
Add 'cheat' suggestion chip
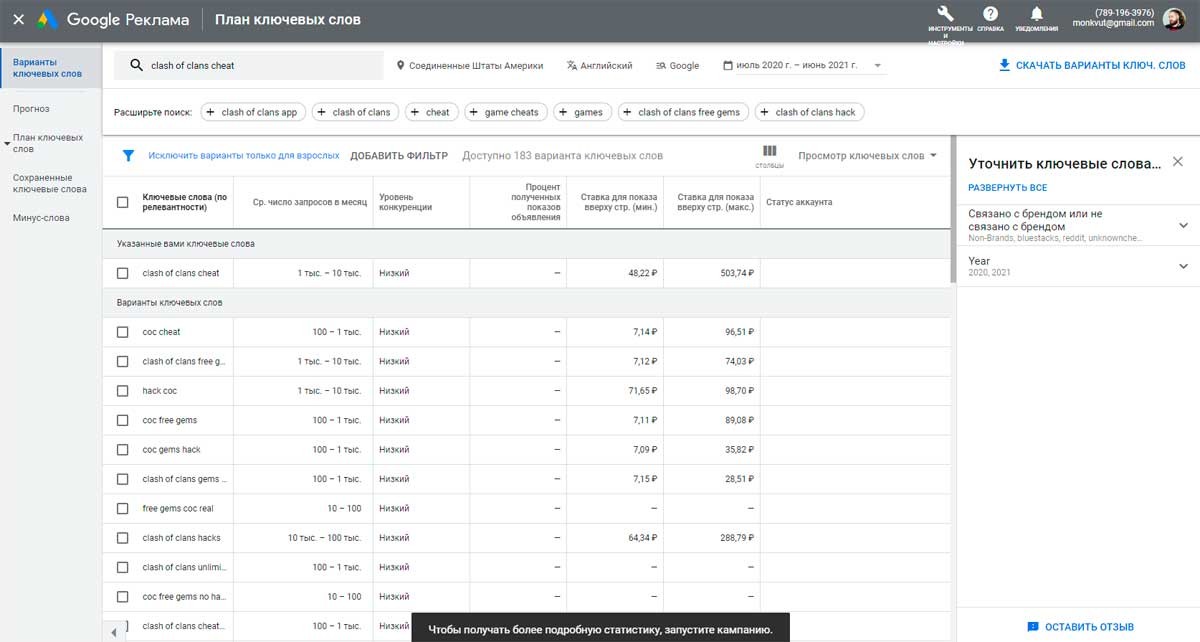pyautogui.click(x=430, y=112)
